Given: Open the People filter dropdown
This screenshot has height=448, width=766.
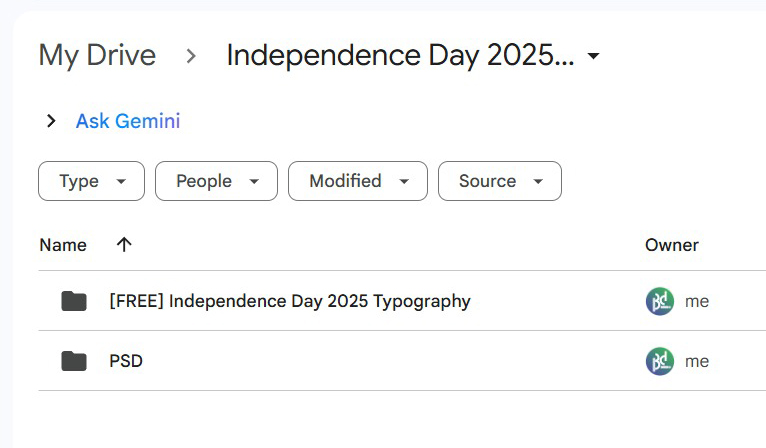Looking at the screenshot, I should 216,181.
